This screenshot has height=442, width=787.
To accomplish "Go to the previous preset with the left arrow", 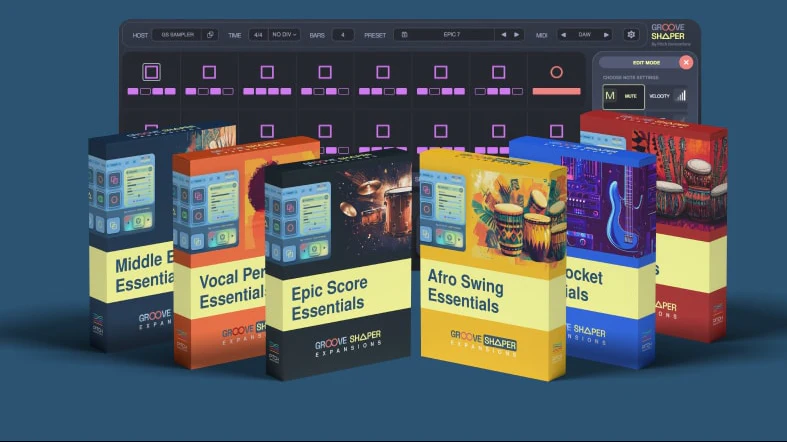I will [503, 35].
